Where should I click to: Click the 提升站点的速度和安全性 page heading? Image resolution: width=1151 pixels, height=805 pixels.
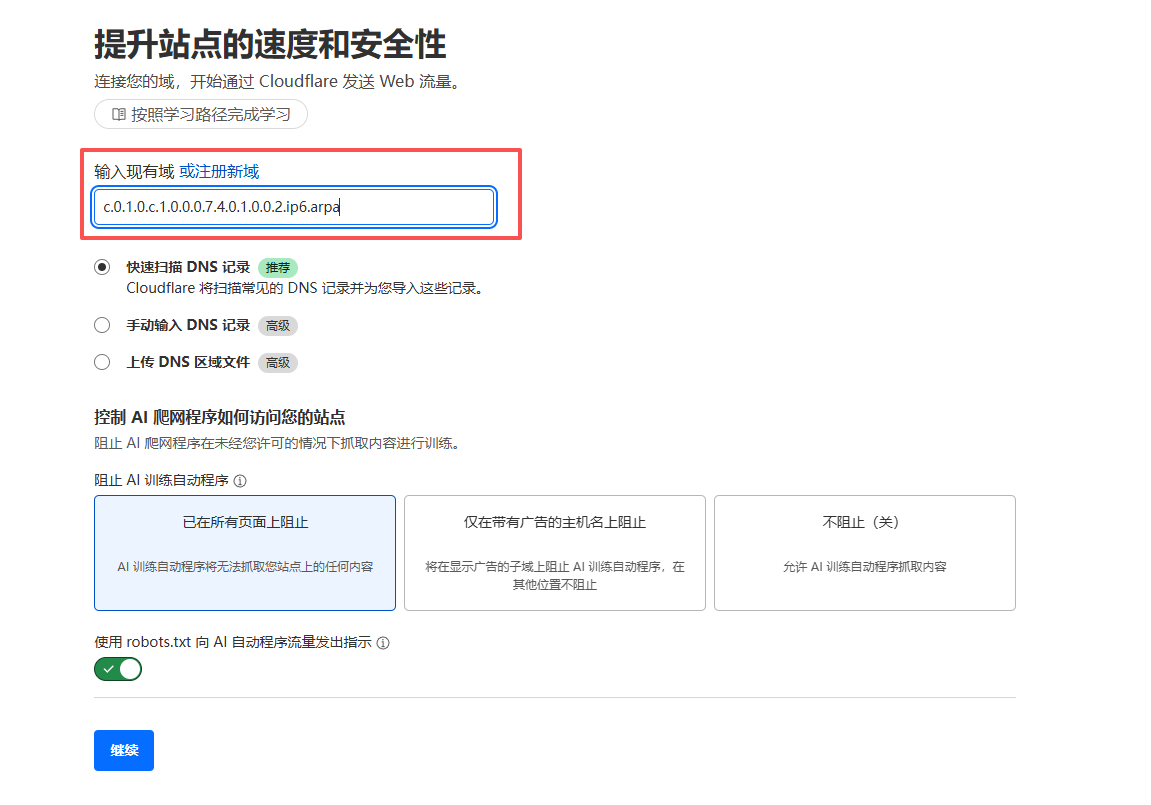point(270,45)
